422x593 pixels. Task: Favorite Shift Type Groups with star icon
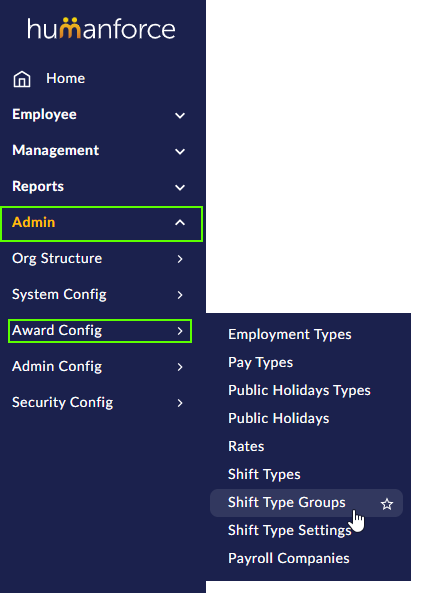click(387, 504)
